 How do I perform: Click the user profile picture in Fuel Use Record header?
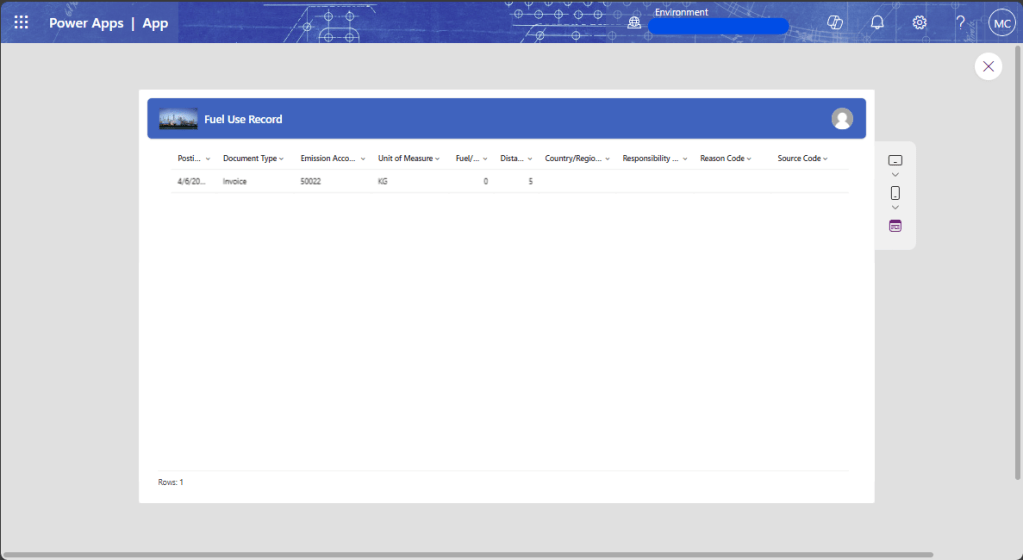[x=842, y=119]
